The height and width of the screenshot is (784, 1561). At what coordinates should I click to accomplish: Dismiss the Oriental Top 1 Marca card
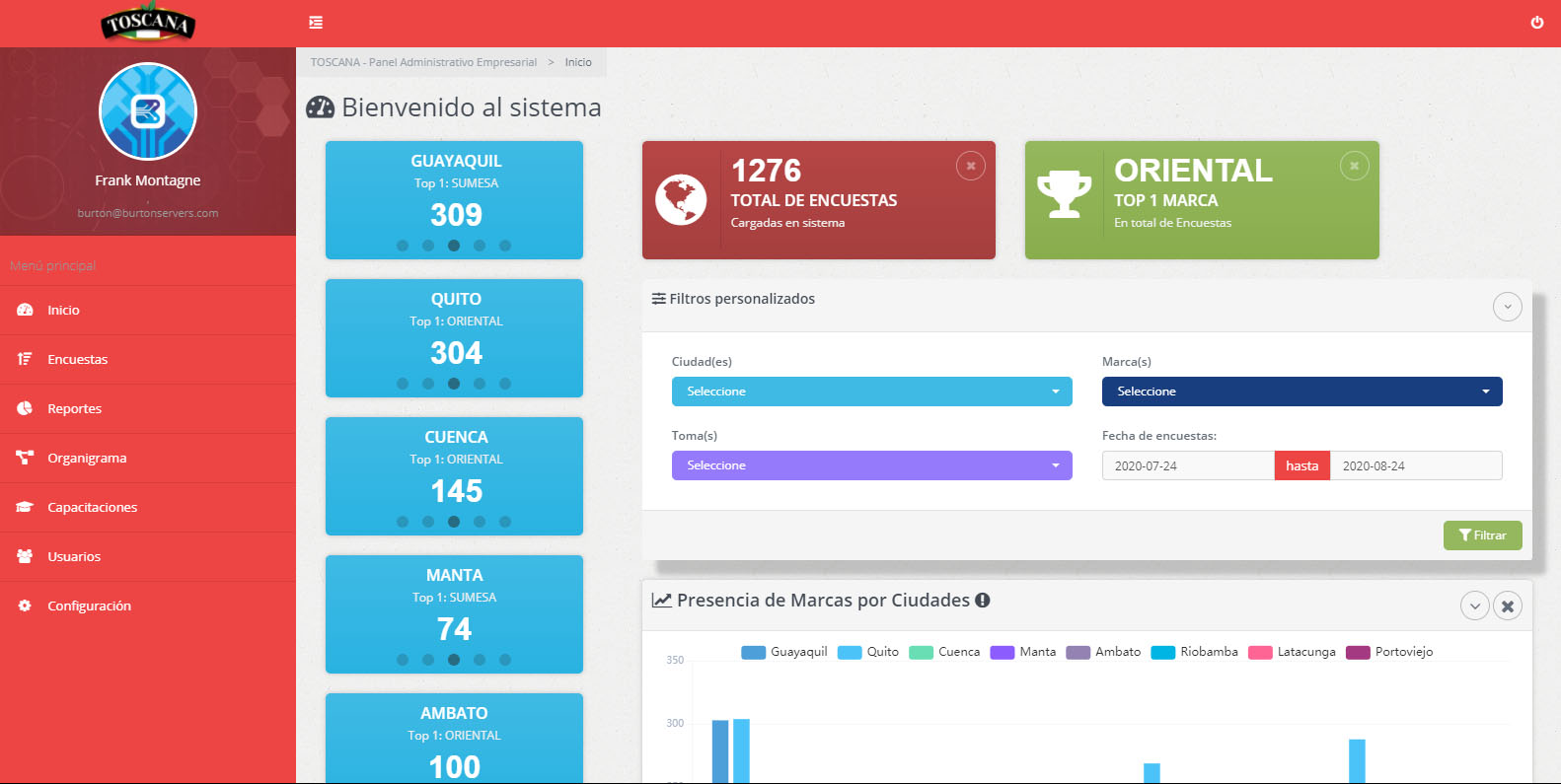coord(1354,166)
